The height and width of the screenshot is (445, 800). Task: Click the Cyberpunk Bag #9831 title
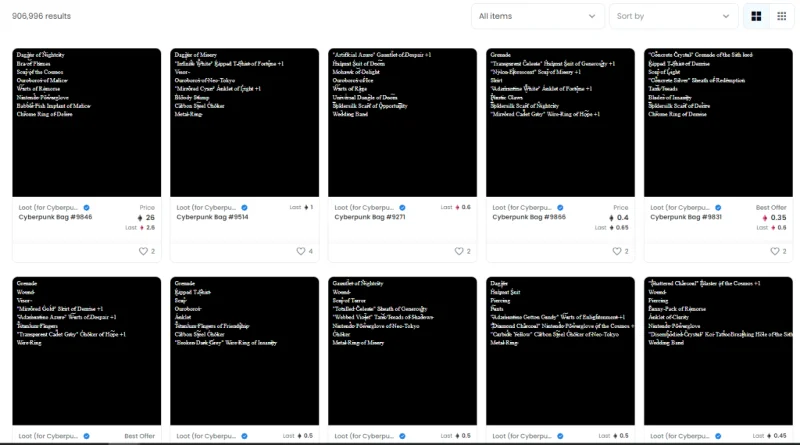[686, 217]
